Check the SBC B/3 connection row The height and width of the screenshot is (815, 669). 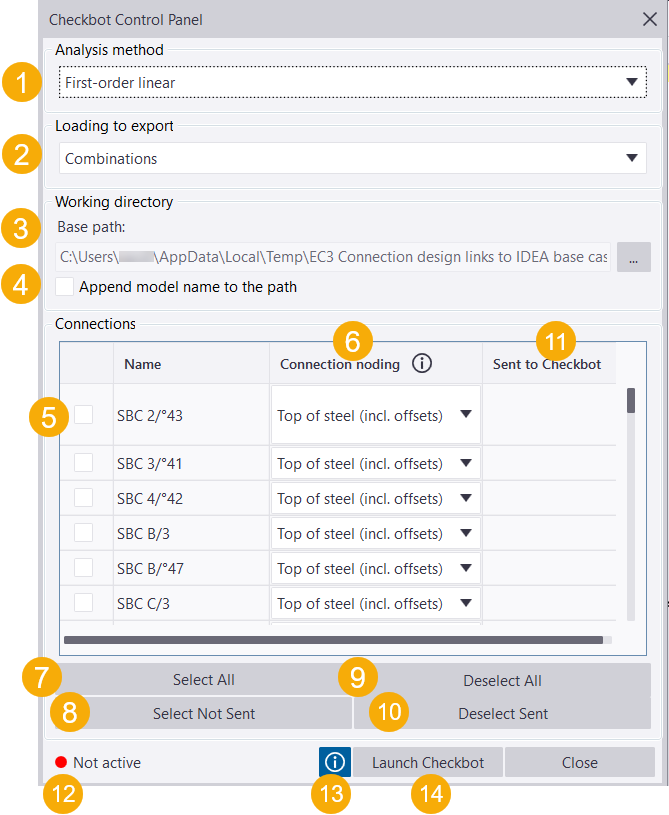click(86, 533)
